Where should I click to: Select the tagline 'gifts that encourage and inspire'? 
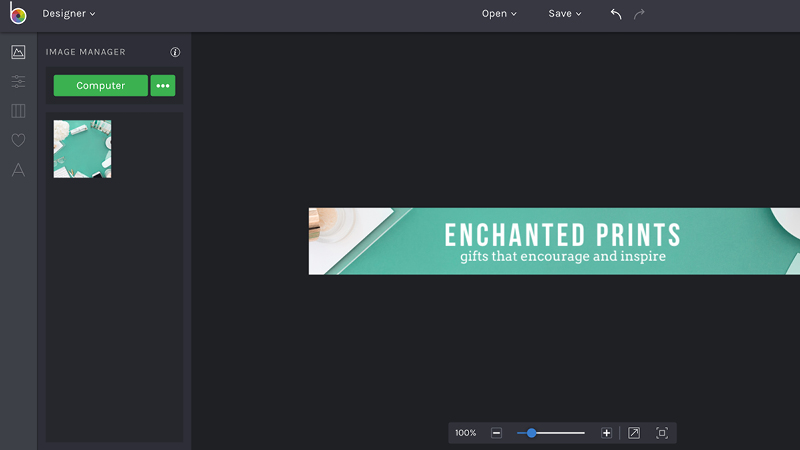pyautogui.click(x=563, y=256)
